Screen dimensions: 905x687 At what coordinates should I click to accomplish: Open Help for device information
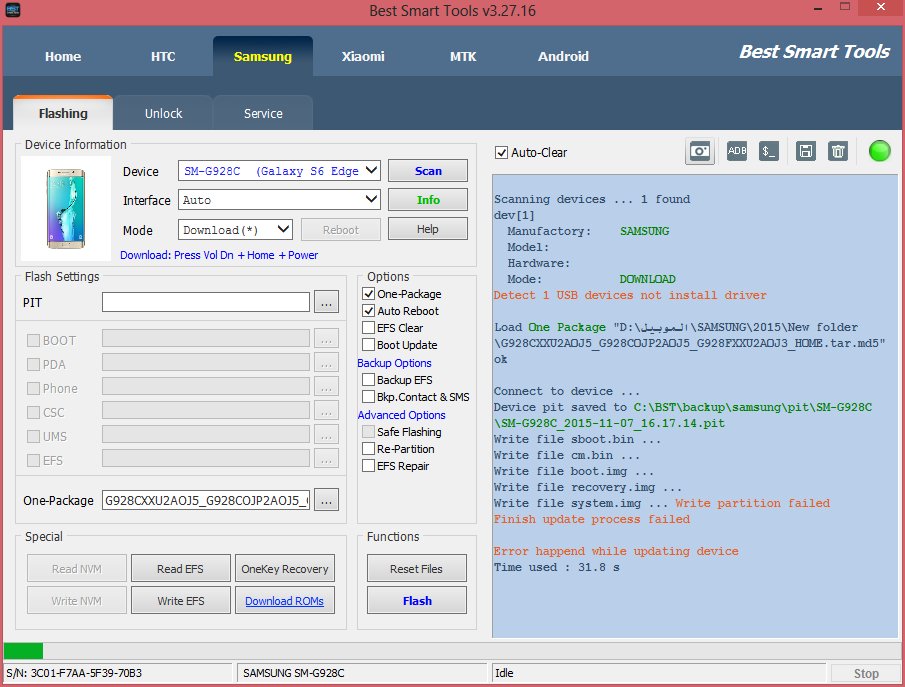(428, 229)
